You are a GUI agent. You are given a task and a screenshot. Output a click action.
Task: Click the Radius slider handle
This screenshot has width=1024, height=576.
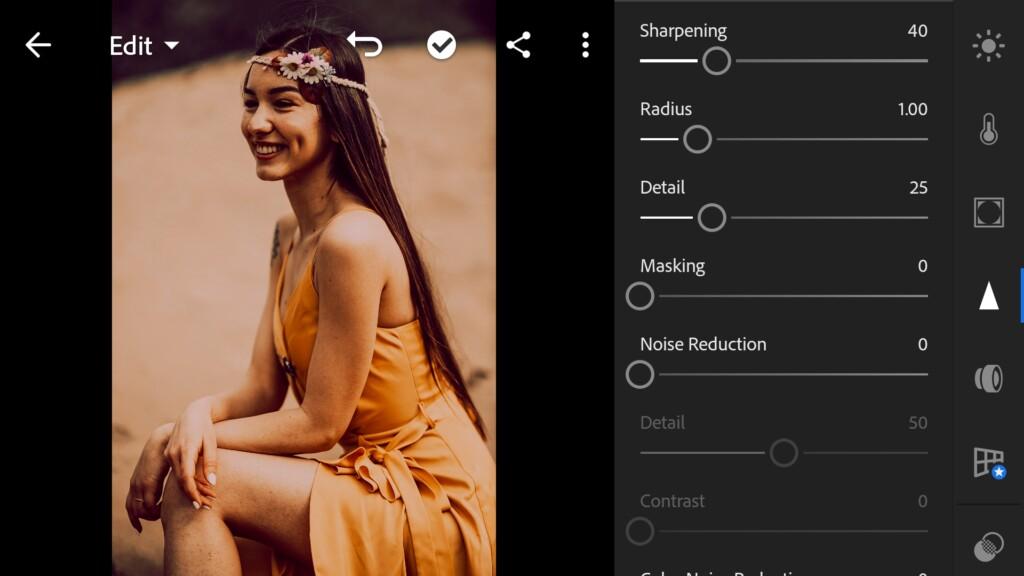tap(697, 139)
